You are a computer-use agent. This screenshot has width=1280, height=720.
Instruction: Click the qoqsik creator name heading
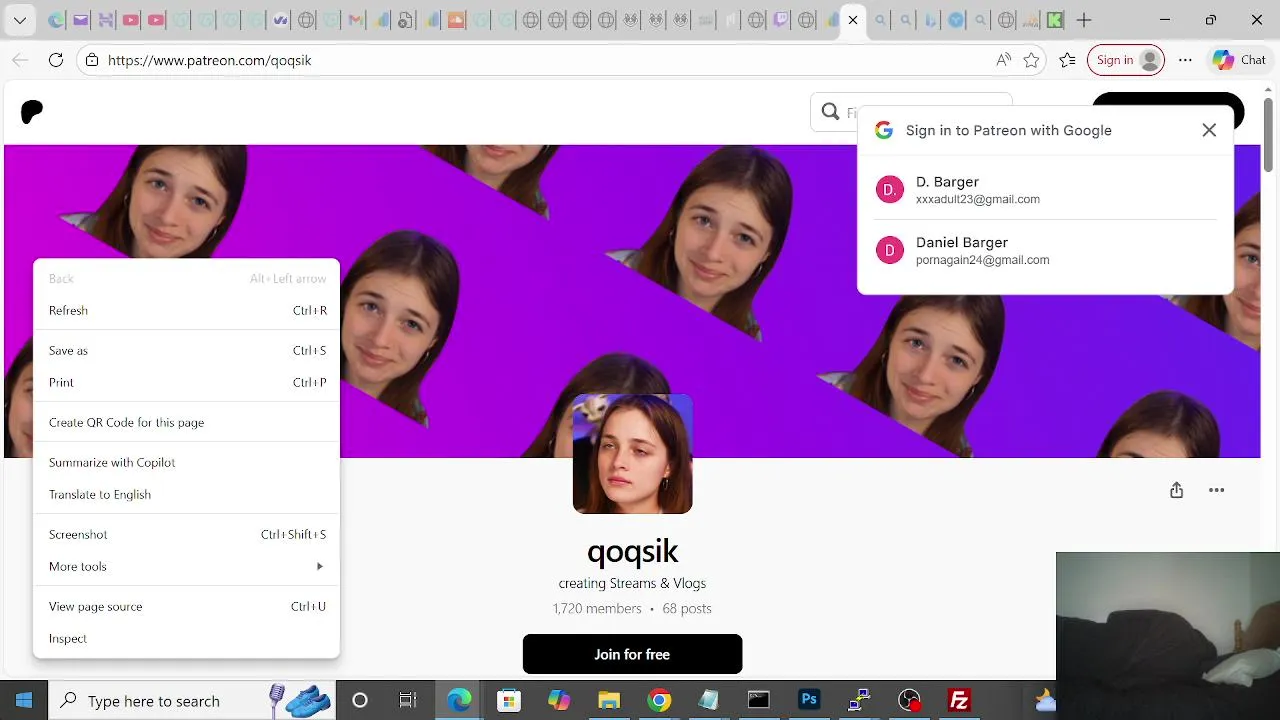632,551
